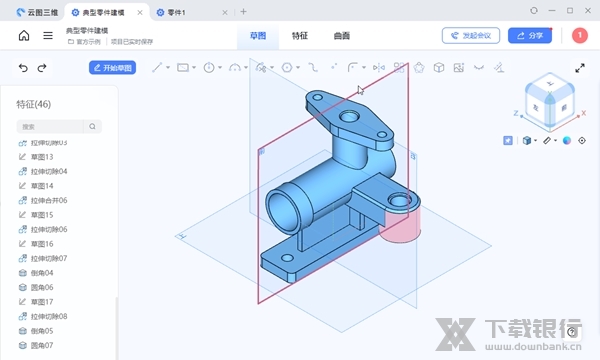Click the display style cube icon
Screen dimensions: 600x360
click(x=527, y=140)
